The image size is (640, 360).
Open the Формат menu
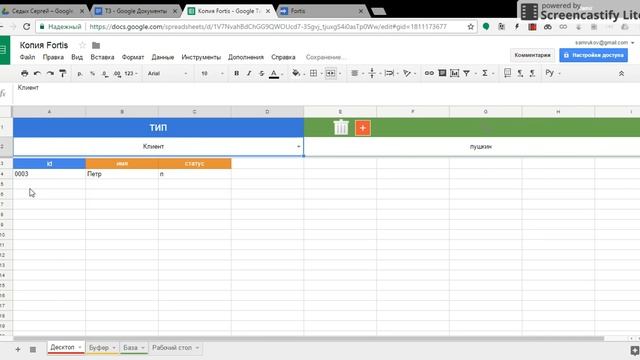133,57
